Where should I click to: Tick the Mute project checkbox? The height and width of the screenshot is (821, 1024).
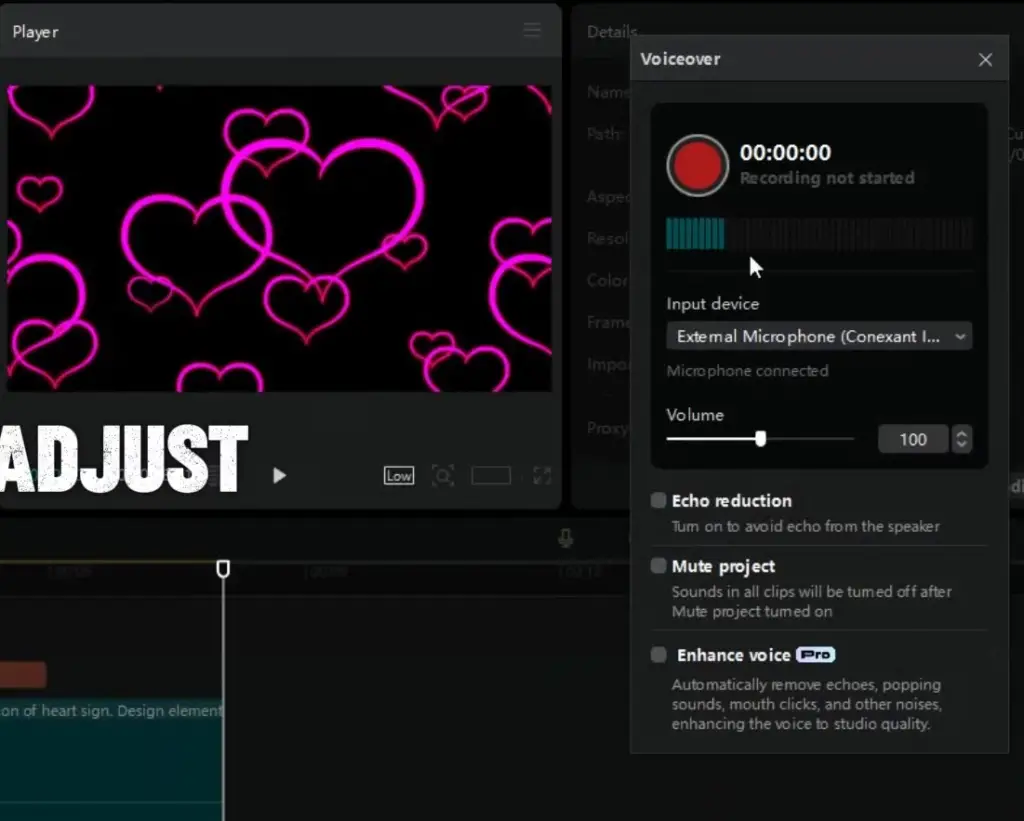point(658,566)
